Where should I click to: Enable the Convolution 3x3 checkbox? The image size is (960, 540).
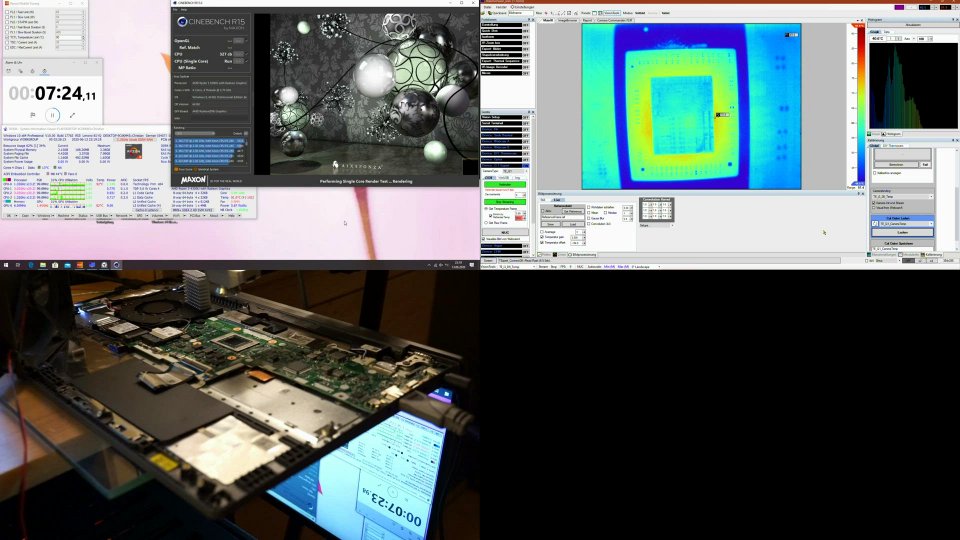(588, 223)
